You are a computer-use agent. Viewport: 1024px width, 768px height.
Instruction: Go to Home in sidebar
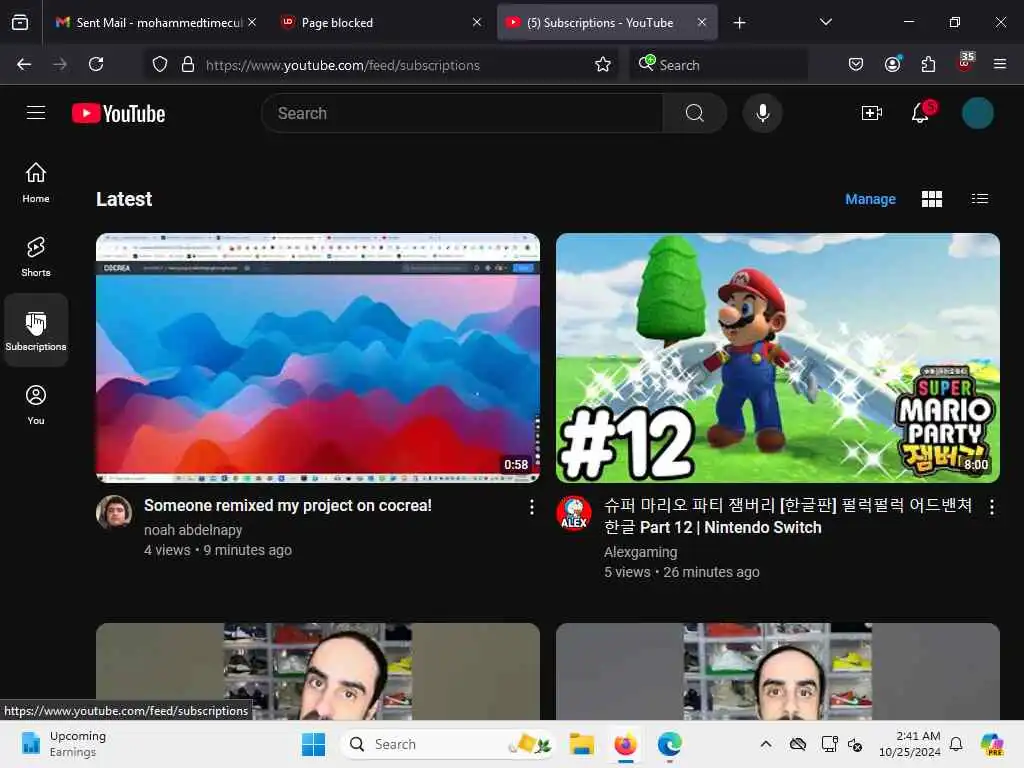[x=36, y=182]
